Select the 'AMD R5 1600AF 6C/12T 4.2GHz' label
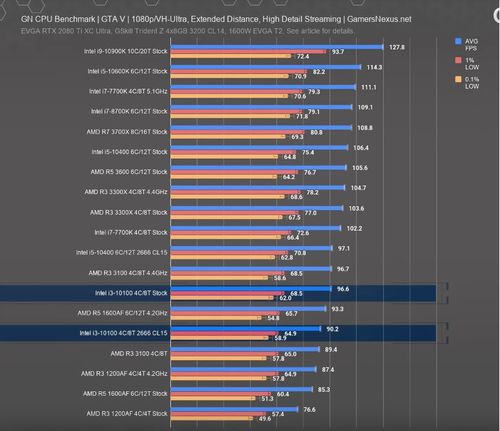The width and height of the screenshot is (500, 431). point(122,313)
